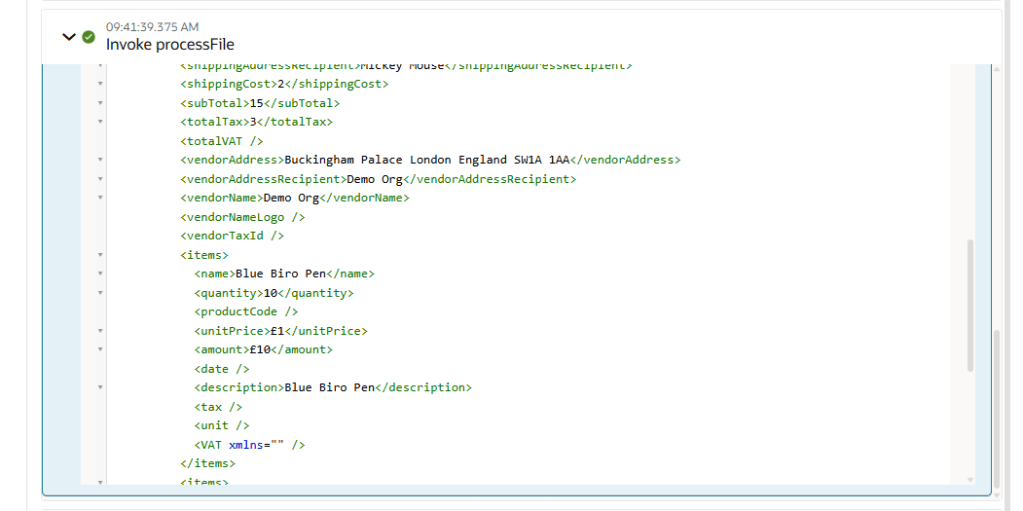Image resolution: width=1023 pixels, height=511 pixels.
Task: Click the down arrow of XML scrollbar
Action: 969,480
